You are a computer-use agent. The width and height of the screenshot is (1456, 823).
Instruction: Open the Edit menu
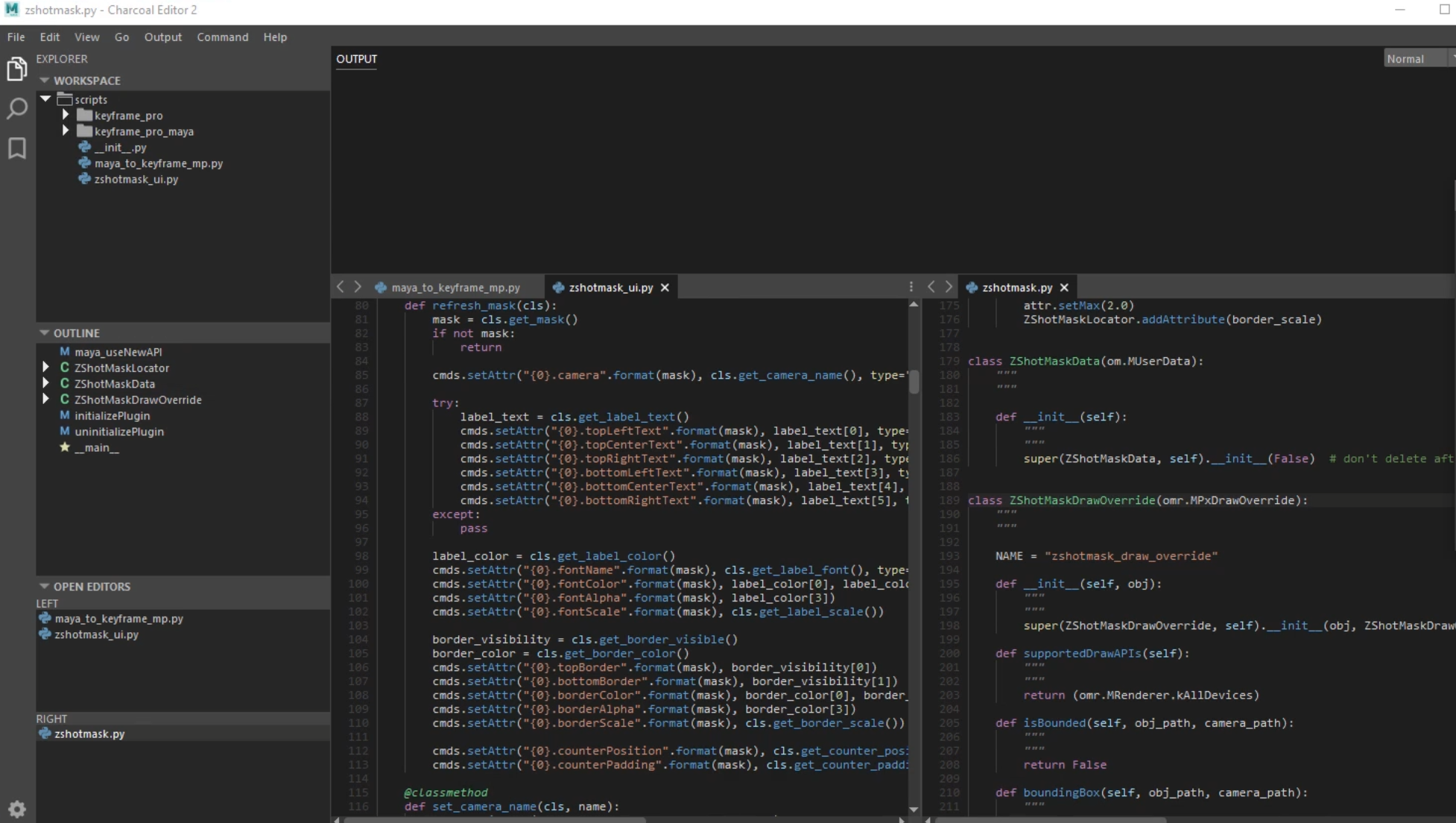50,37
